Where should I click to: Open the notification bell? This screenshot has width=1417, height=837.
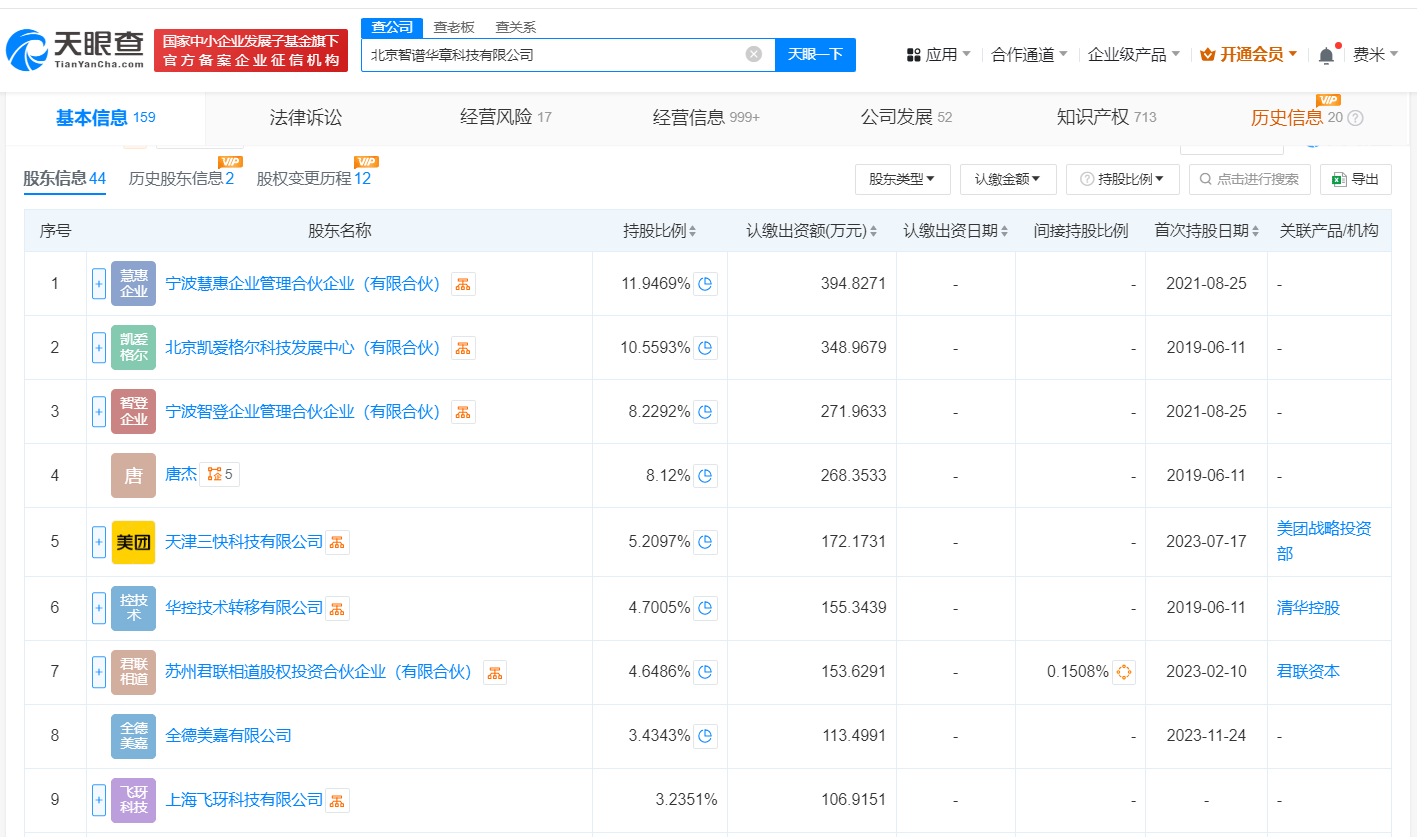(x=1326, y=55)
